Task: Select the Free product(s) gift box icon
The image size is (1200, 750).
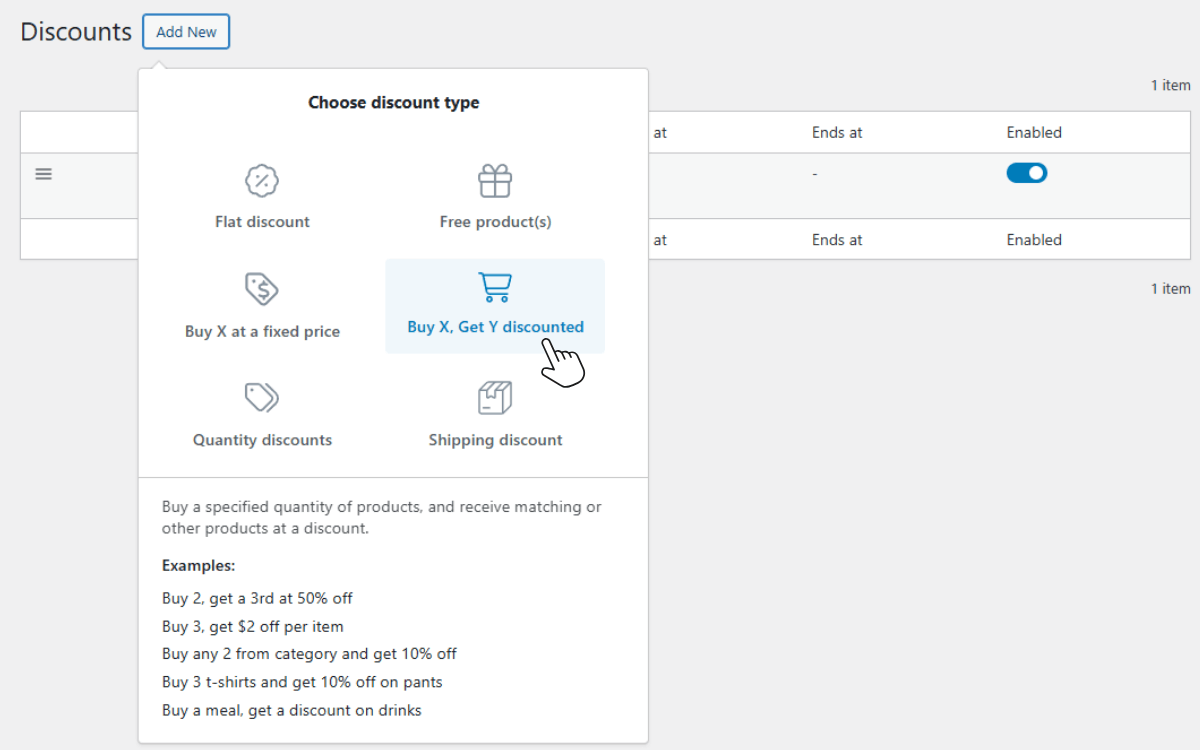Action: (x=495, y=181)
